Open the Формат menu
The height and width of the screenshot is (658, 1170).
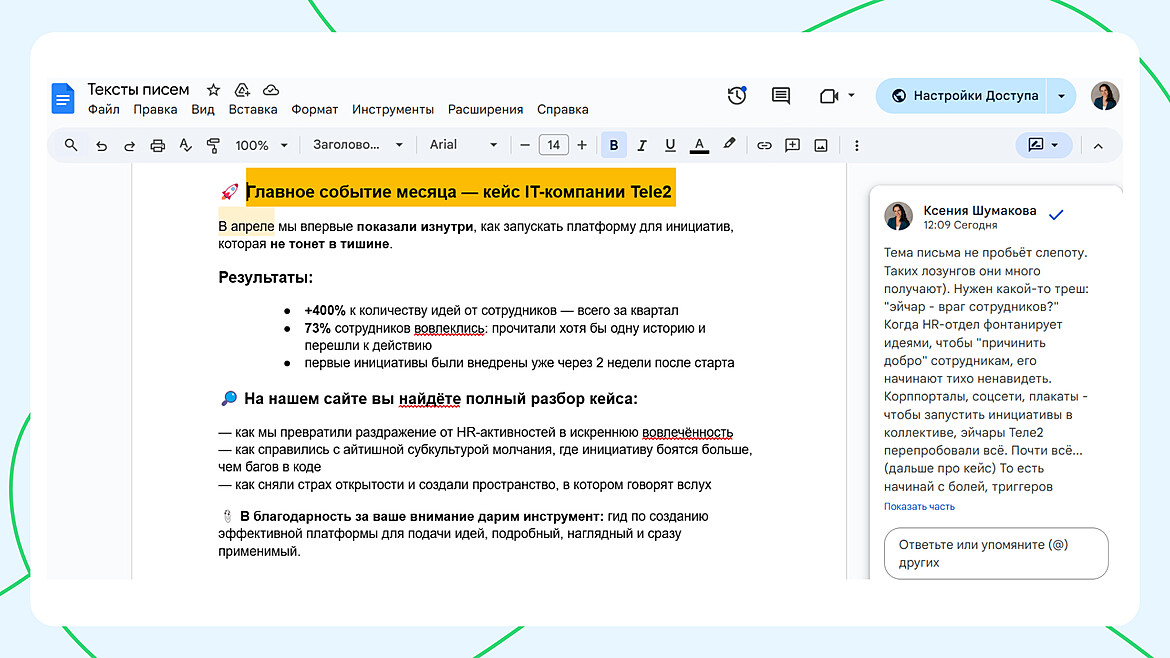(315, 110)
